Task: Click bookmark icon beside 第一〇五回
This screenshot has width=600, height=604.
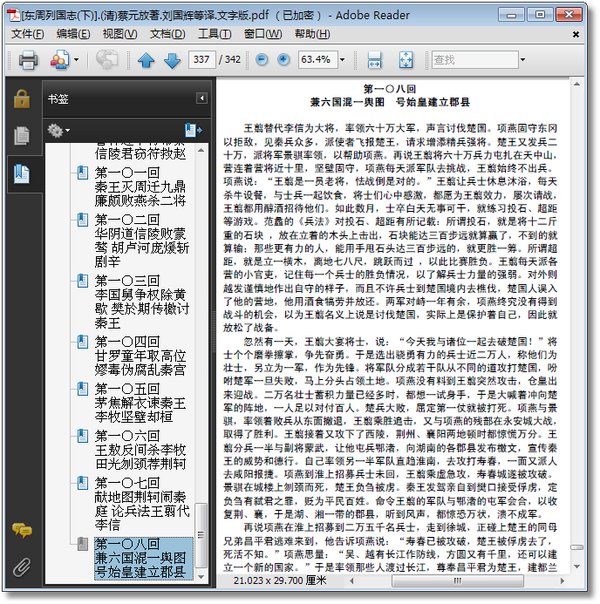Action: [82, 389]
